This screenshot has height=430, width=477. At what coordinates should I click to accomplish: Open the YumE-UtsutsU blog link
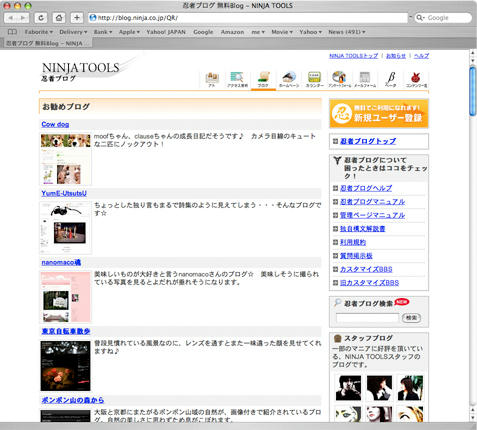coord(64,193)
